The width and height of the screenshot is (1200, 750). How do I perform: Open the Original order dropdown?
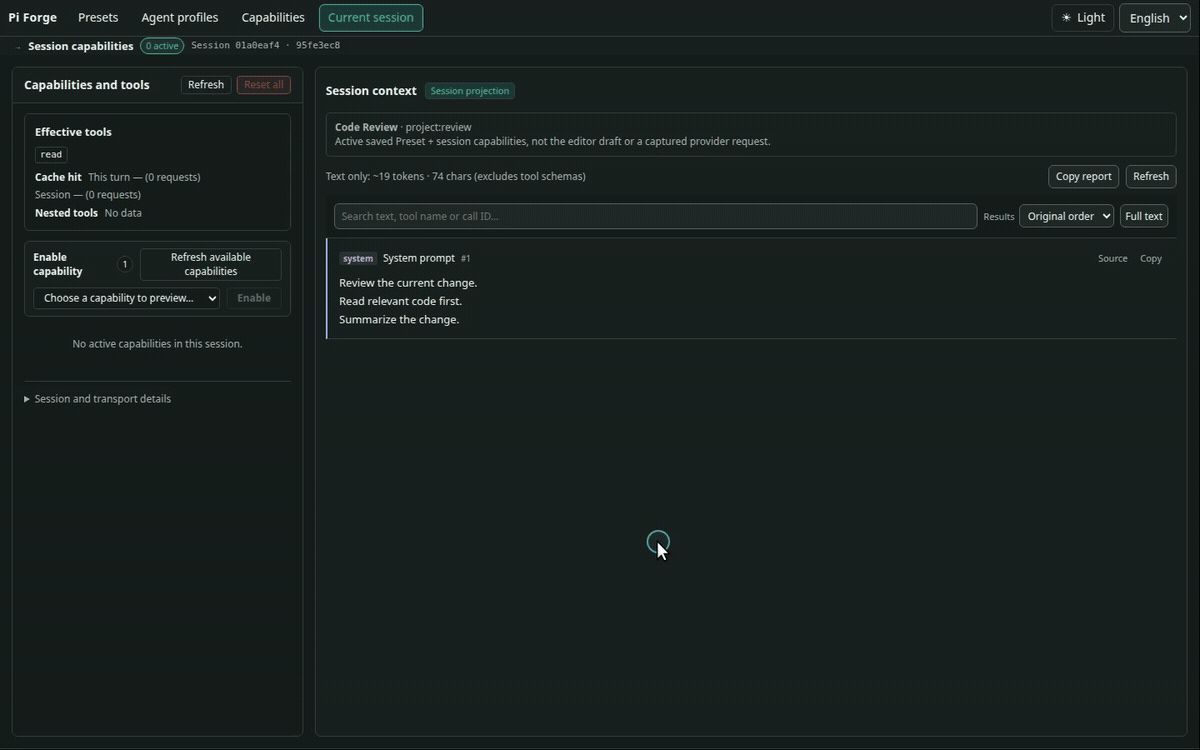(x=1066, y=216)
